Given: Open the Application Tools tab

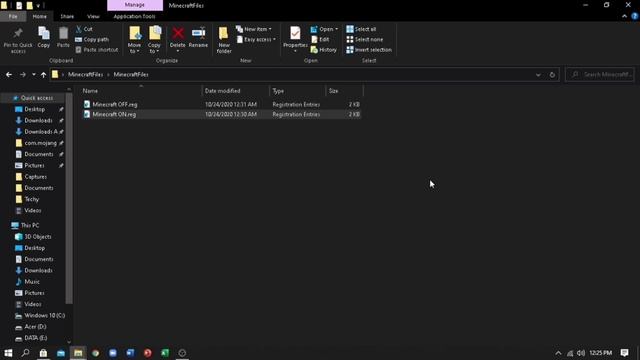Looking at the screenshot, I should pyautogui.click(x=134, y=16).
